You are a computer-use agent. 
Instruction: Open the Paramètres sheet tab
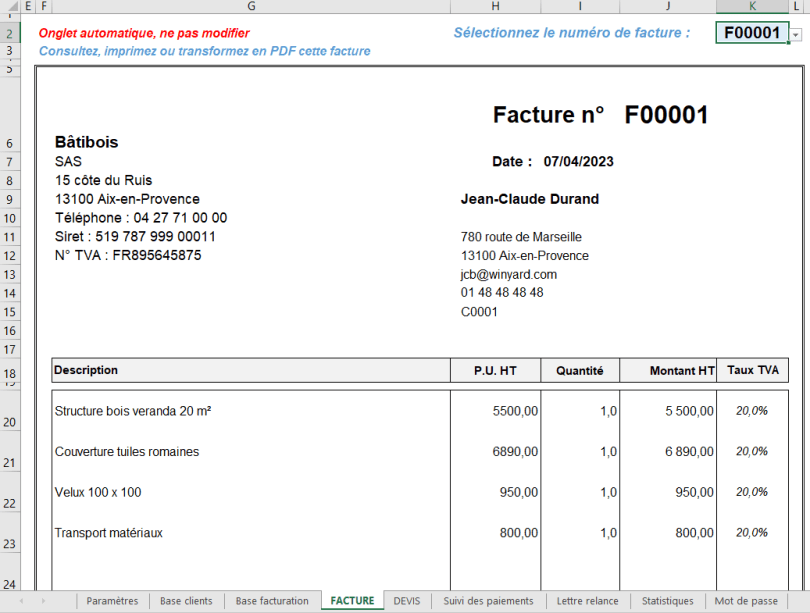[112, 601]
